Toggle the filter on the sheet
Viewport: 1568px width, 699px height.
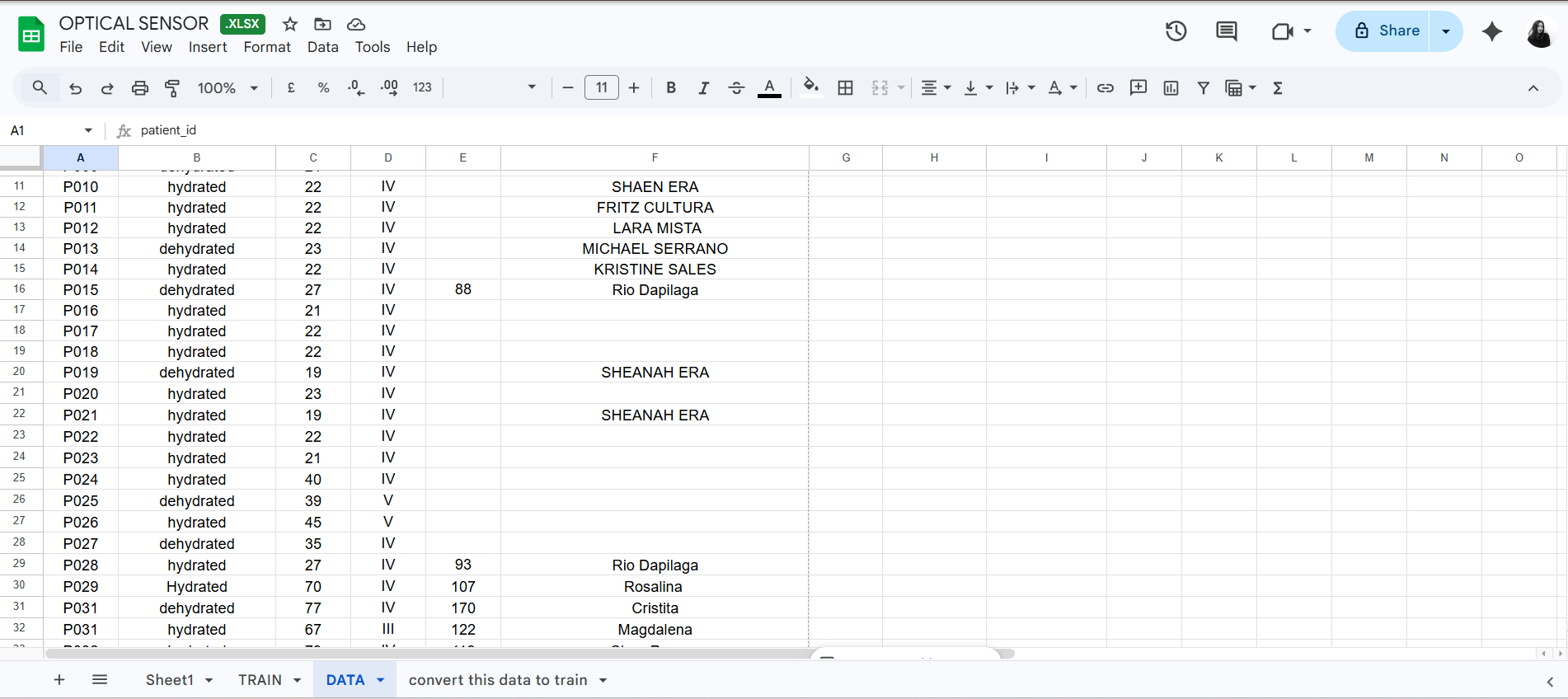pos(1204,87)
